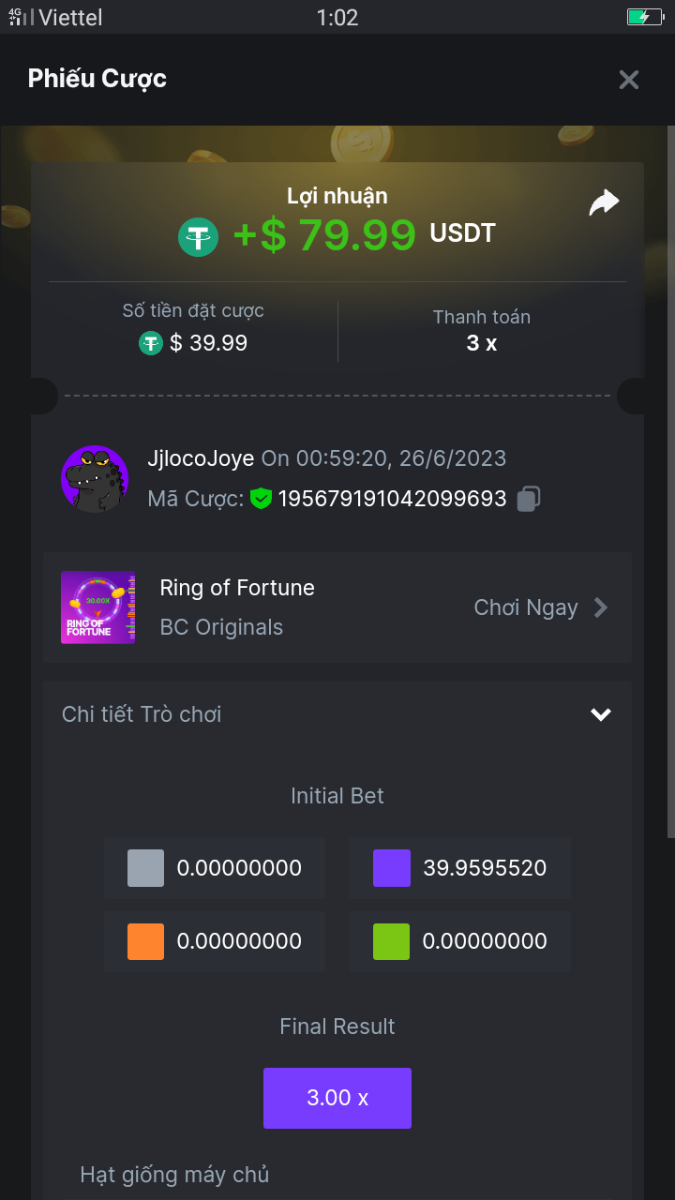The image size is (675, 1200).
Task: Click the purple 3.00 x result button
Action: pos(337,1098)
